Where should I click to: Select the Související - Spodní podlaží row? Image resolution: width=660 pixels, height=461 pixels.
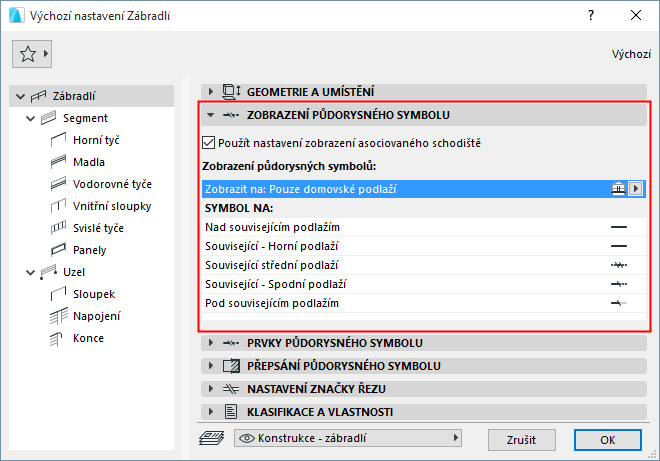(x=424, y=284)
